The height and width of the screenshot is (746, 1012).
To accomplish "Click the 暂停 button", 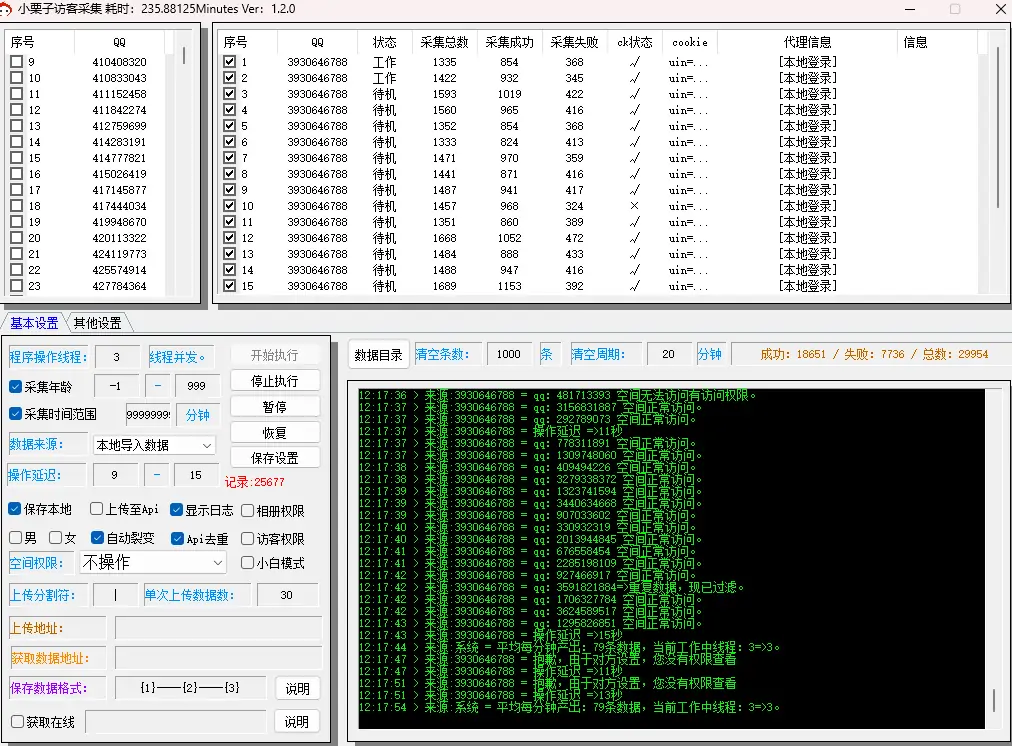I will (274, 407).
